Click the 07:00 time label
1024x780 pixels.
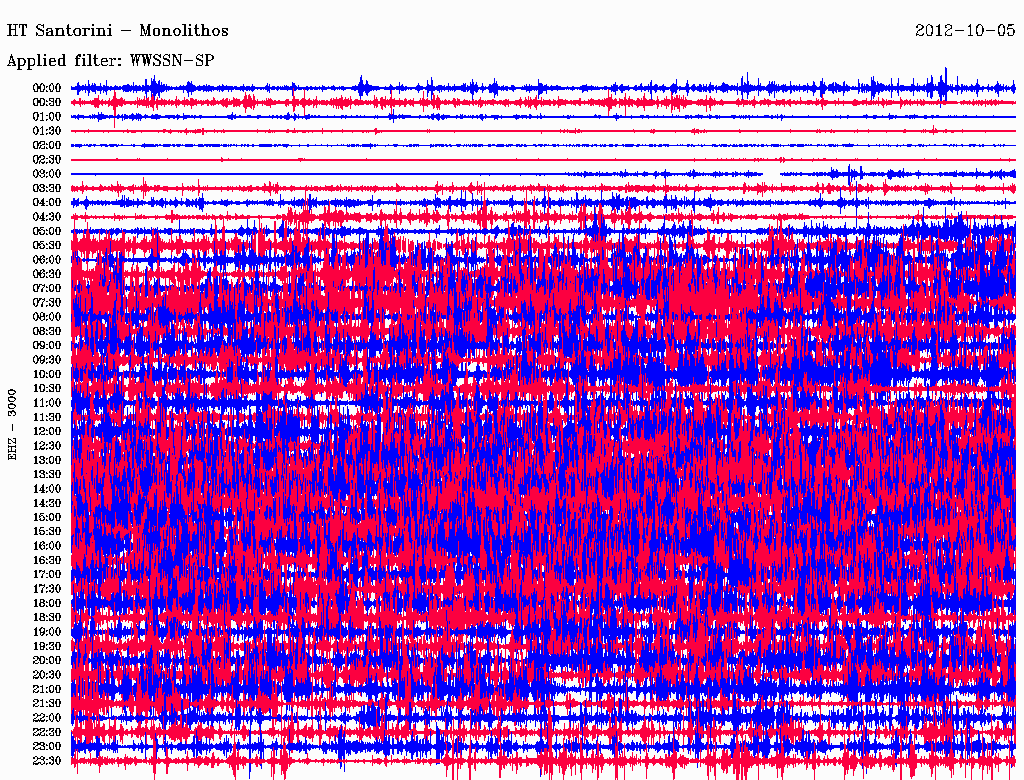point(47,289)
